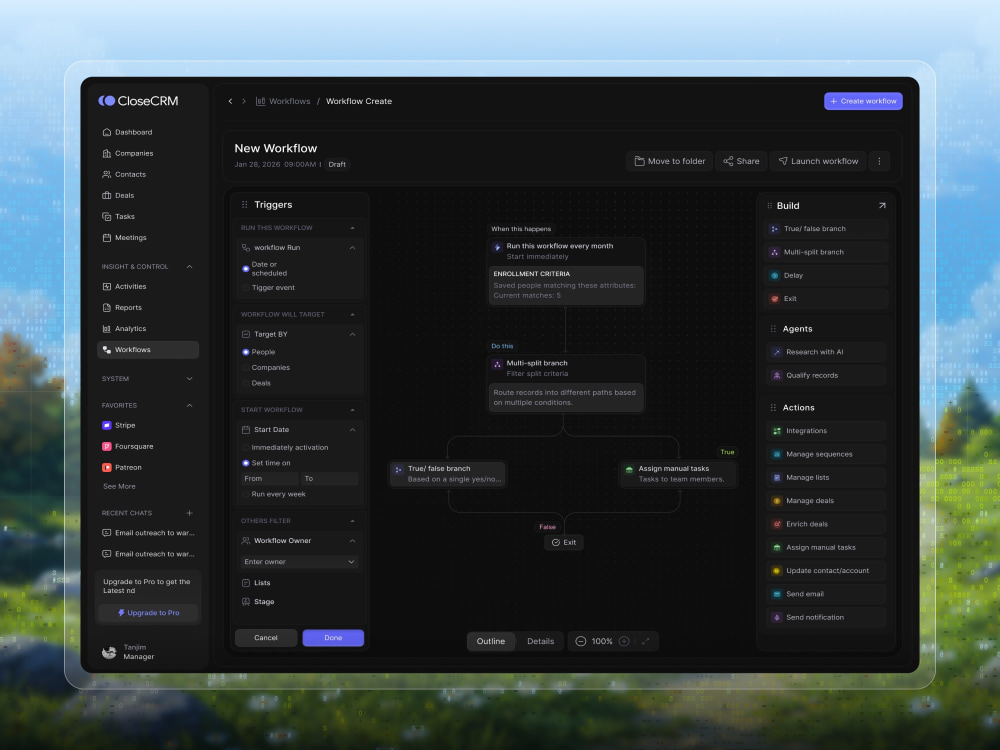Add Delay from Build panel
The width and height of the screenshot is (1000, 750).
[x=826, y=276]
